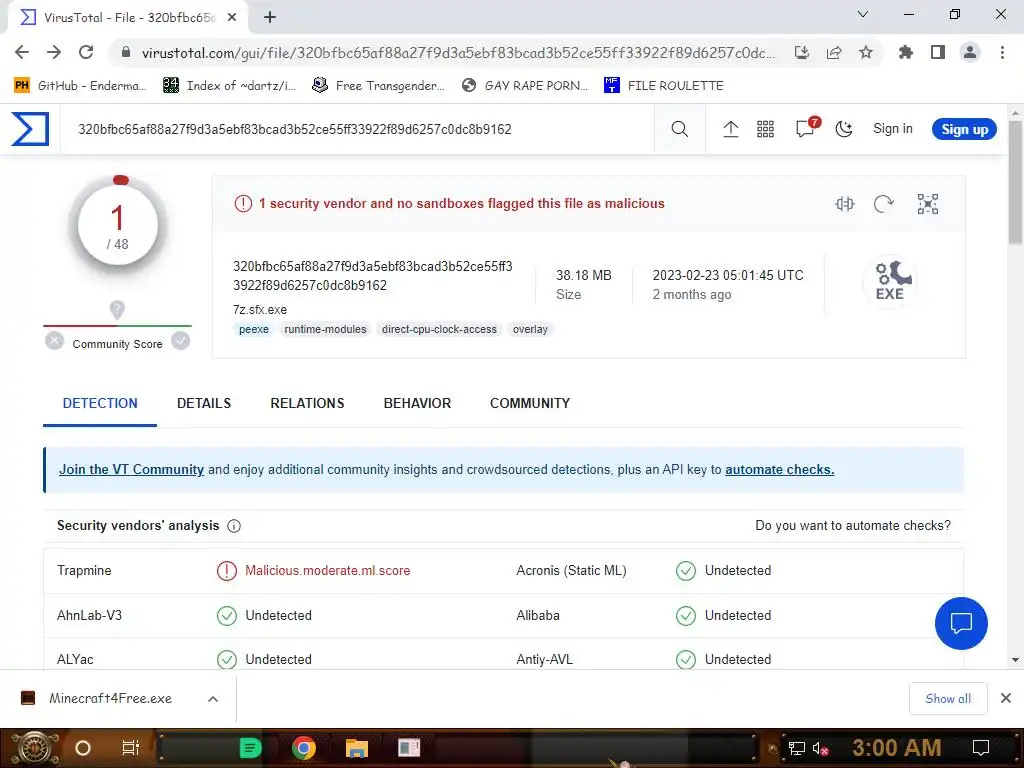Click the Security vendors' analysis info icon

234,526
